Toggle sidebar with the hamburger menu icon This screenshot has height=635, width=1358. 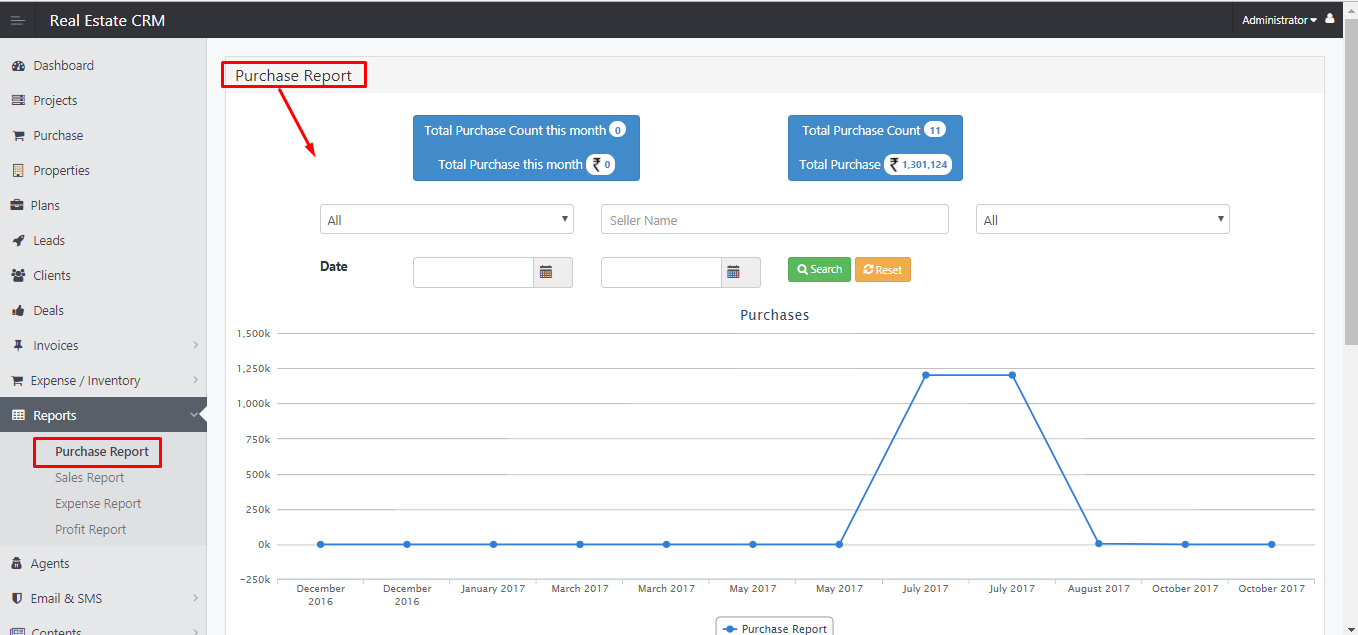(x=17, y=20)
